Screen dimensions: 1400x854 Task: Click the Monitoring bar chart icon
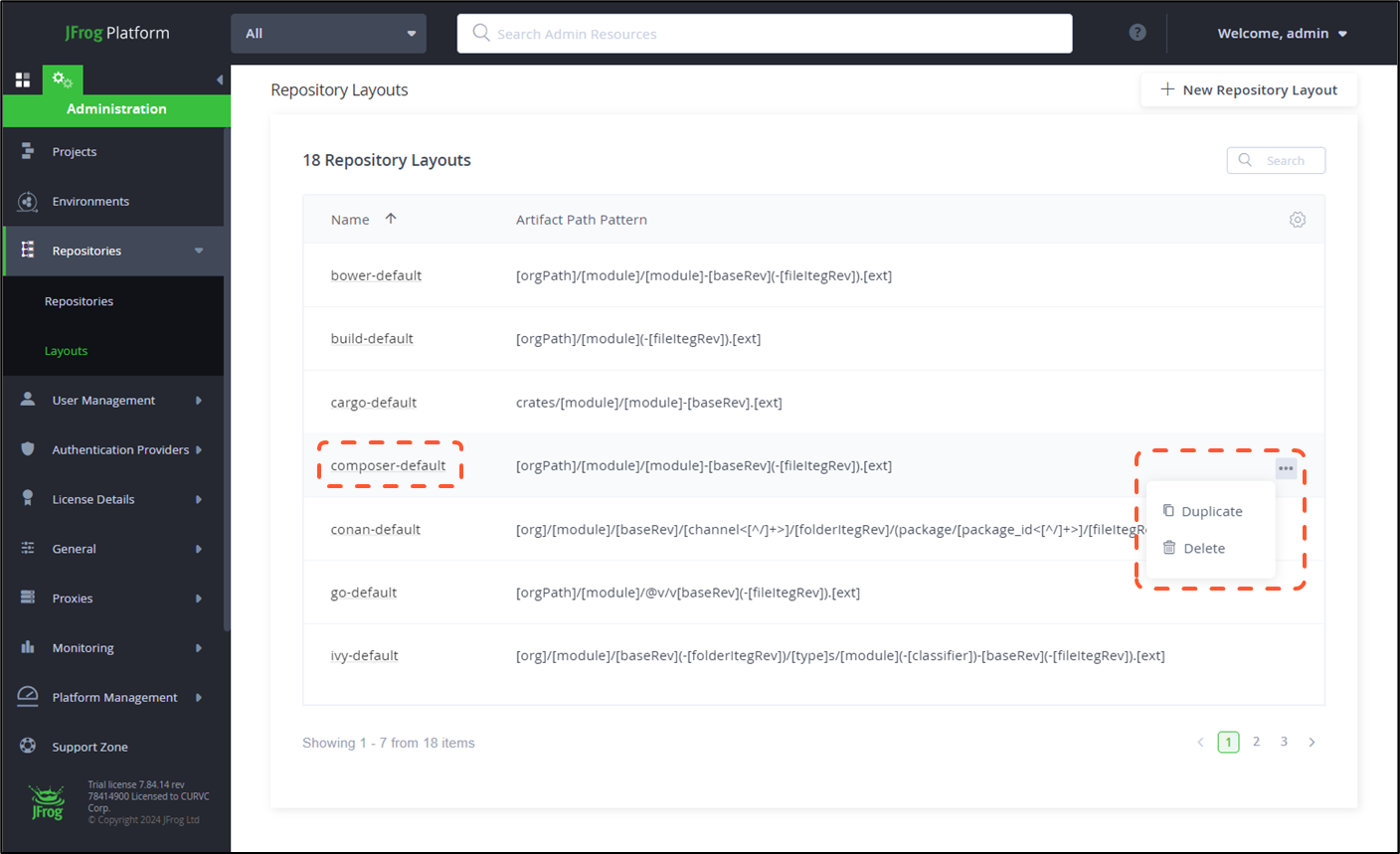coord(28,647)
